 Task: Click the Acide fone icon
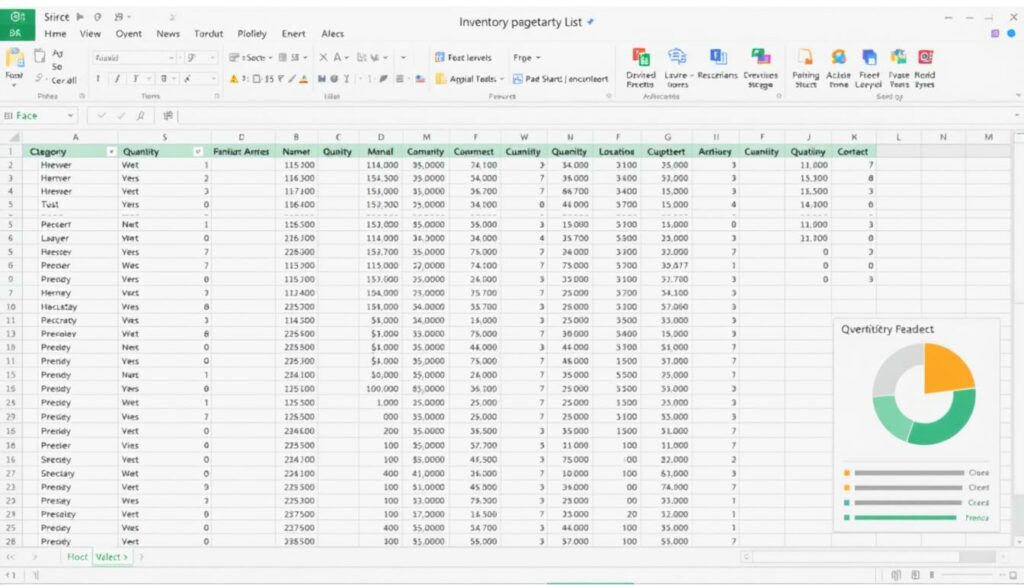(838, 57)
